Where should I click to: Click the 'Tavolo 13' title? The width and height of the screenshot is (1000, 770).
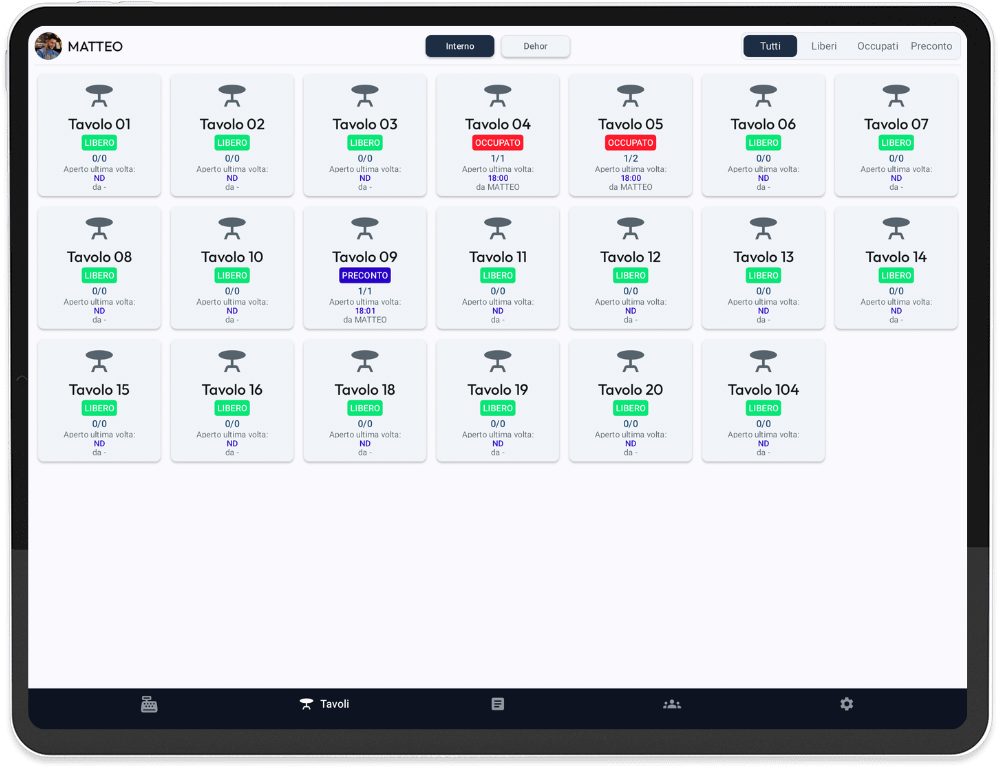[763, 257]
